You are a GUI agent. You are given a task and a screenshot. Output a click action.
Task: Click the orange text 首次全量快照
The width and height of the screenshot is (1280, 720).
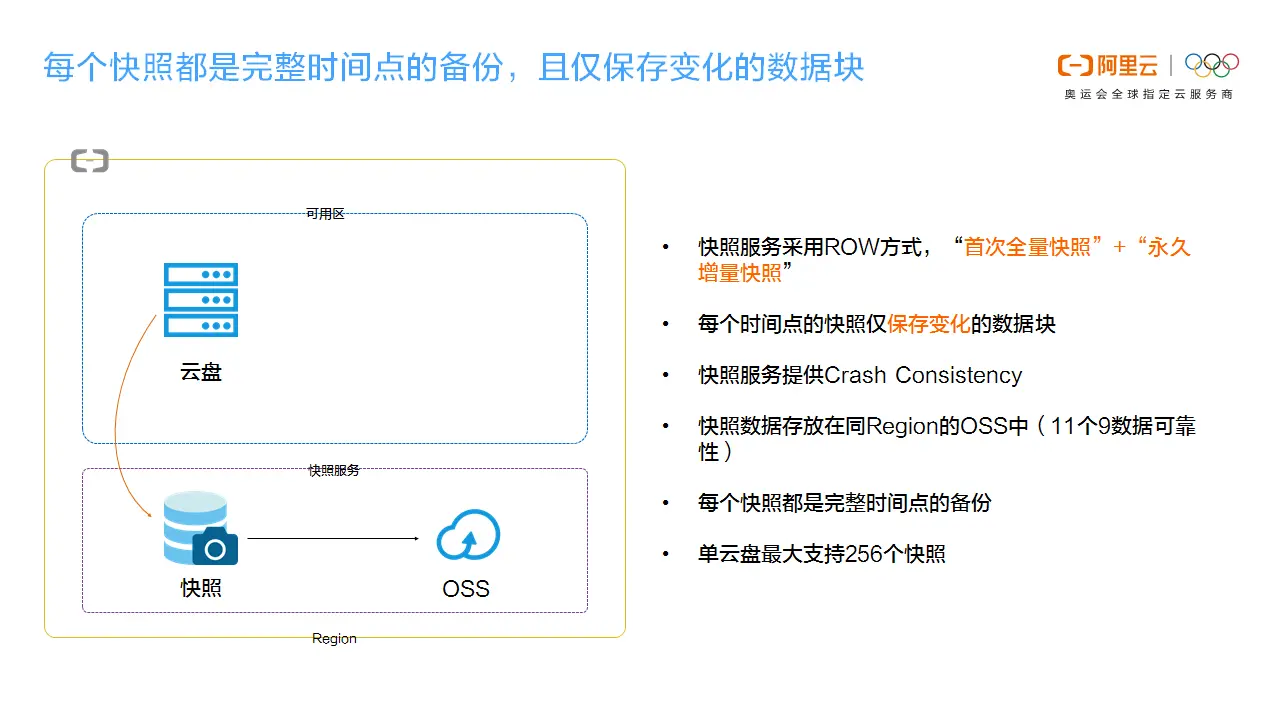(x=1027, y=247)
